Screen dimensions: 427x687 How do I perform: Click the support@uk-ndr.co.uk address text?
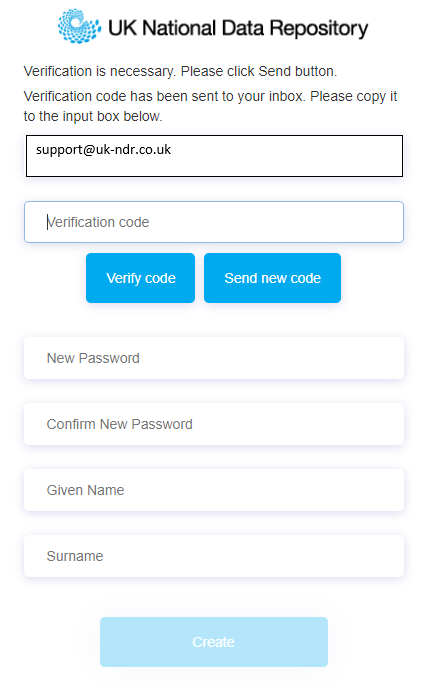point(103,150)
